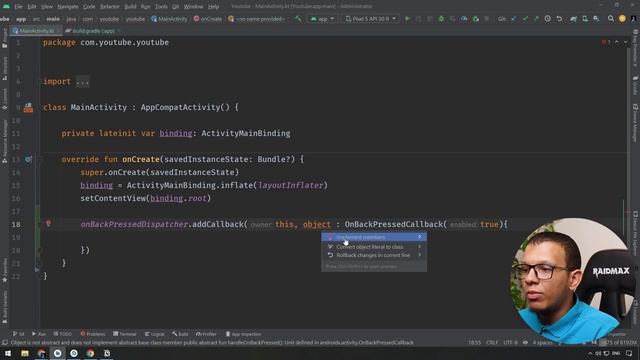Viewport: 640px width, 360px height.
Task: Click the Git push green arrow icon
Action: click(x=536, y=19)
